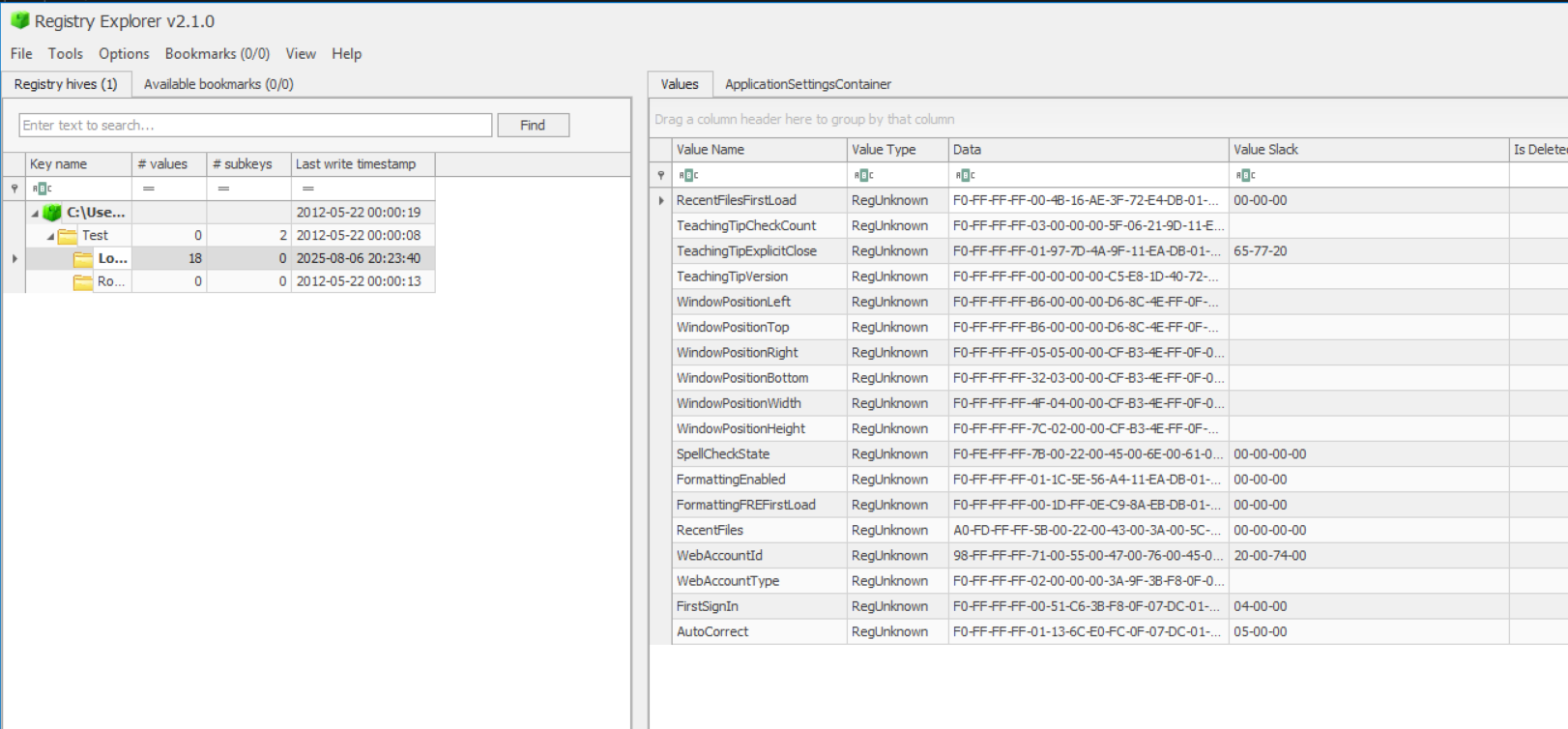The image size is (1568, 729).
Task: Select the SpellCheckState value
Action: 723,453
